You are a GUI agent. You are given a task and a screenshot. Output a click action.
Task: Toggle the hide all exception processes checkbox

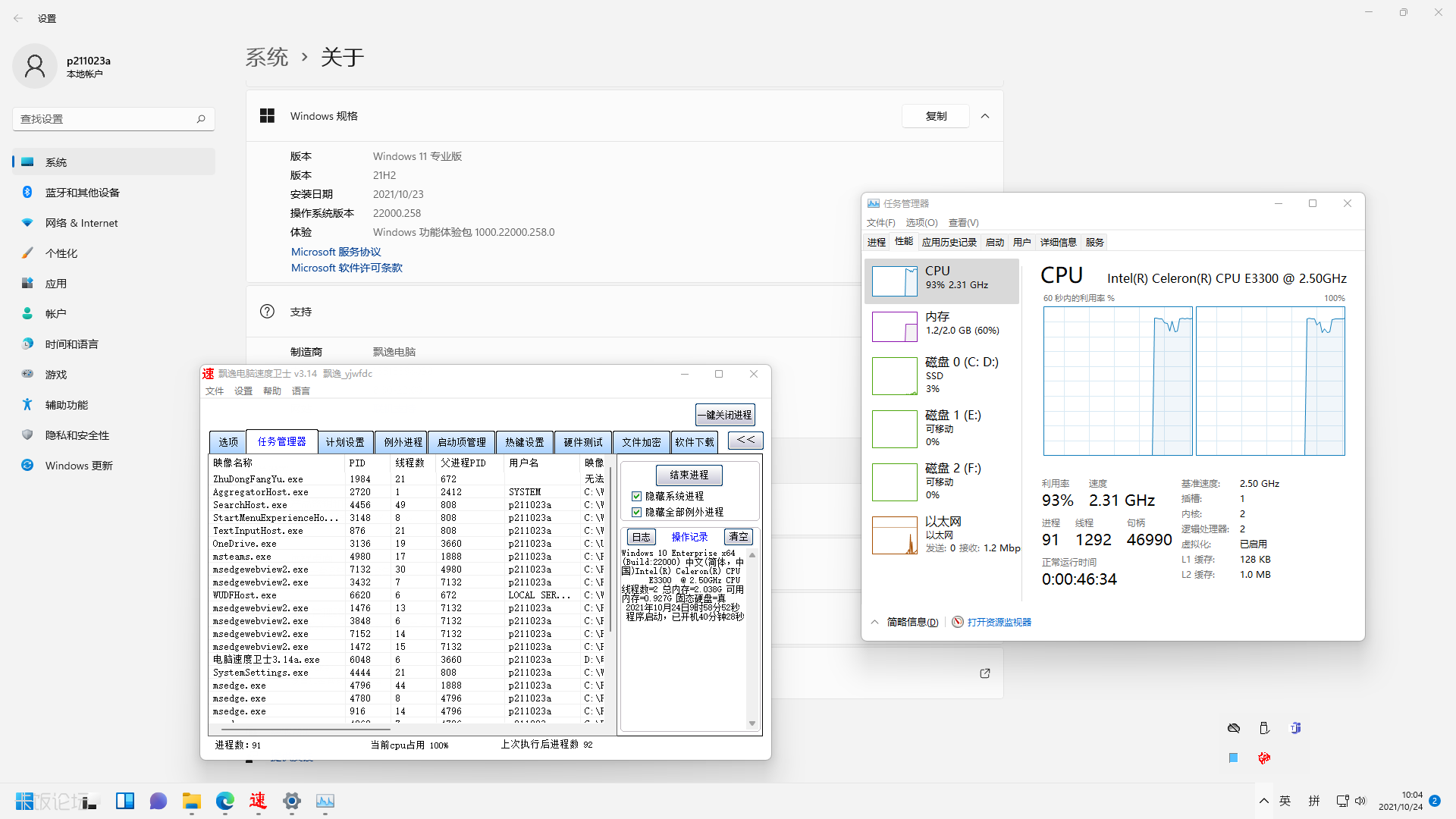click(x=637, y=512)
